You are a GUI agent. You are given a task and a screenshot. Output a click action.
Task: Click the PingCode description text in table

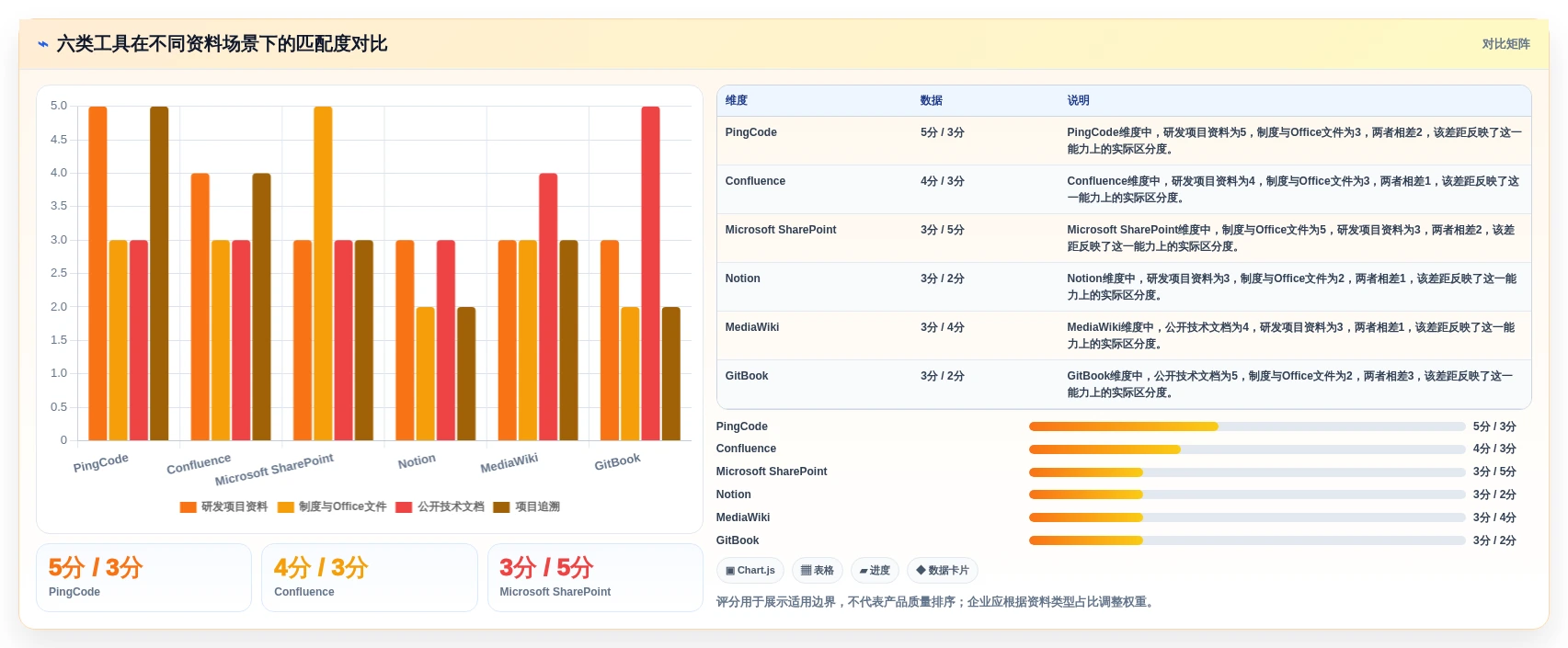point(1294,141)
